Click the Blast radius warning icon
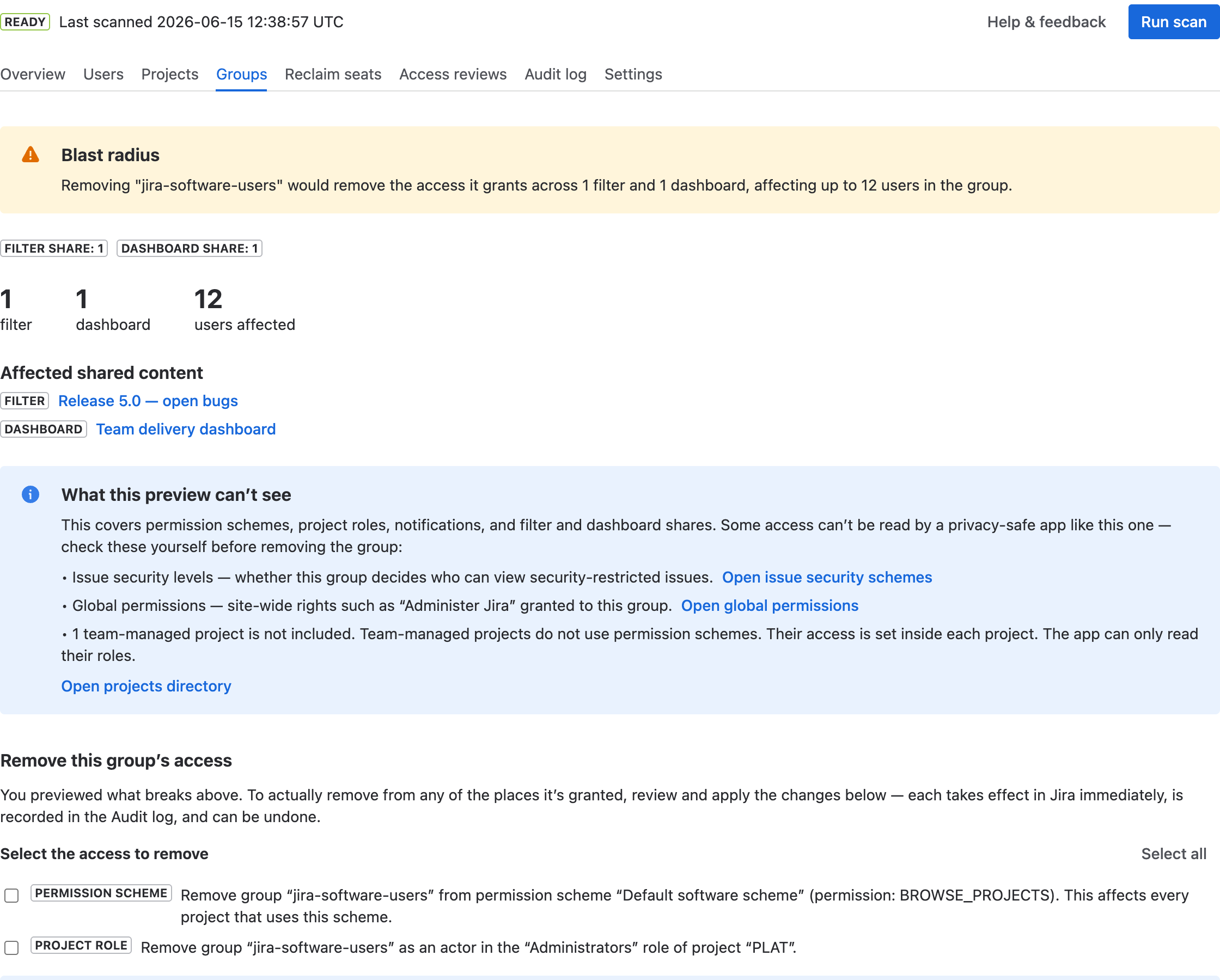 click(30, 155)
